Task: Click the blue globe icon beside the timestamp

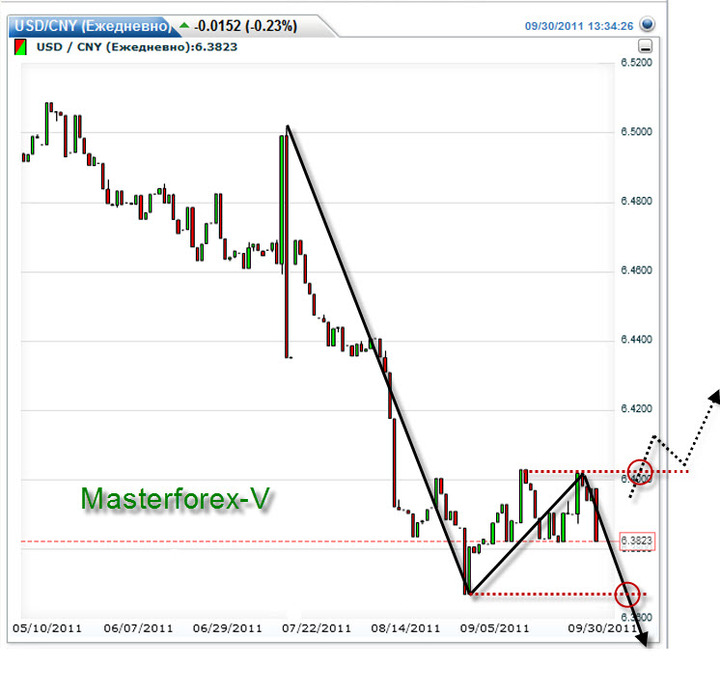Action: click(x=647, y=24)
